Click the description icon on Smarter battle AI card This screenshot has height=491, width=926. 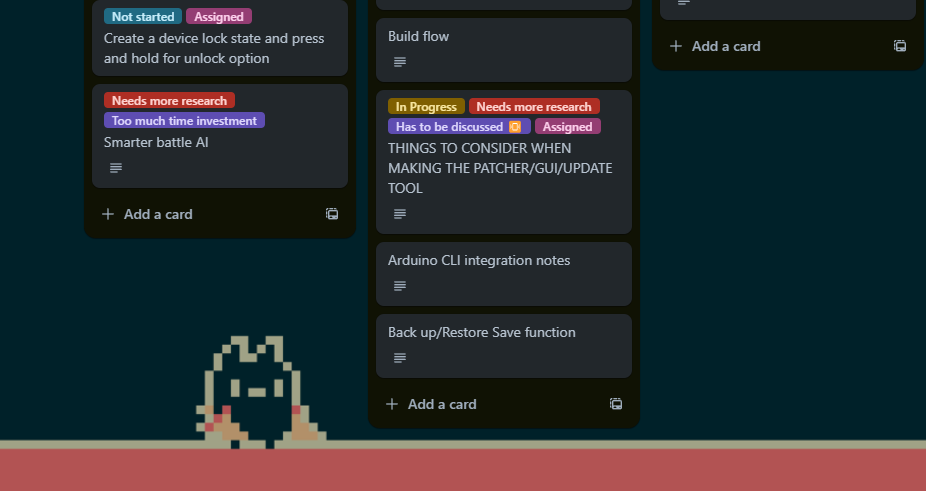(116, 168)
